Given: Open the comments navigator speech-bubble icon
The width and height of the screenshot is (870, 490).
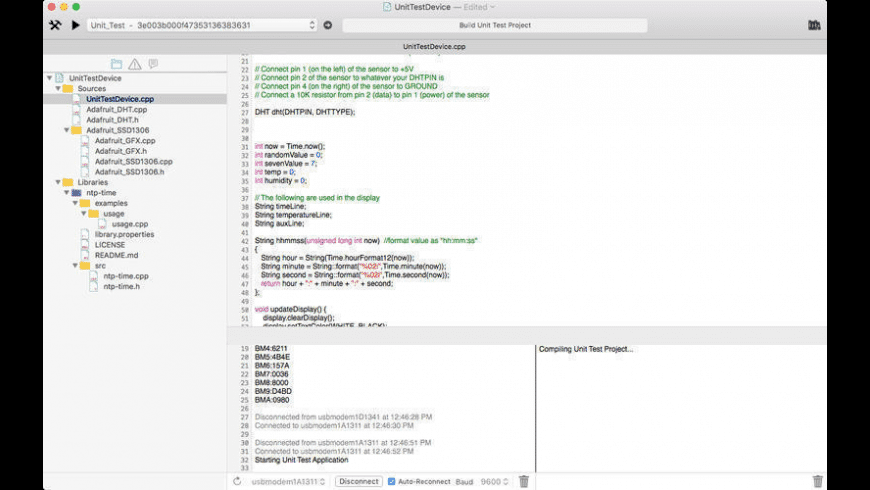Looking at the screenshot, I should pyautogui.click(x=153, y=64).
